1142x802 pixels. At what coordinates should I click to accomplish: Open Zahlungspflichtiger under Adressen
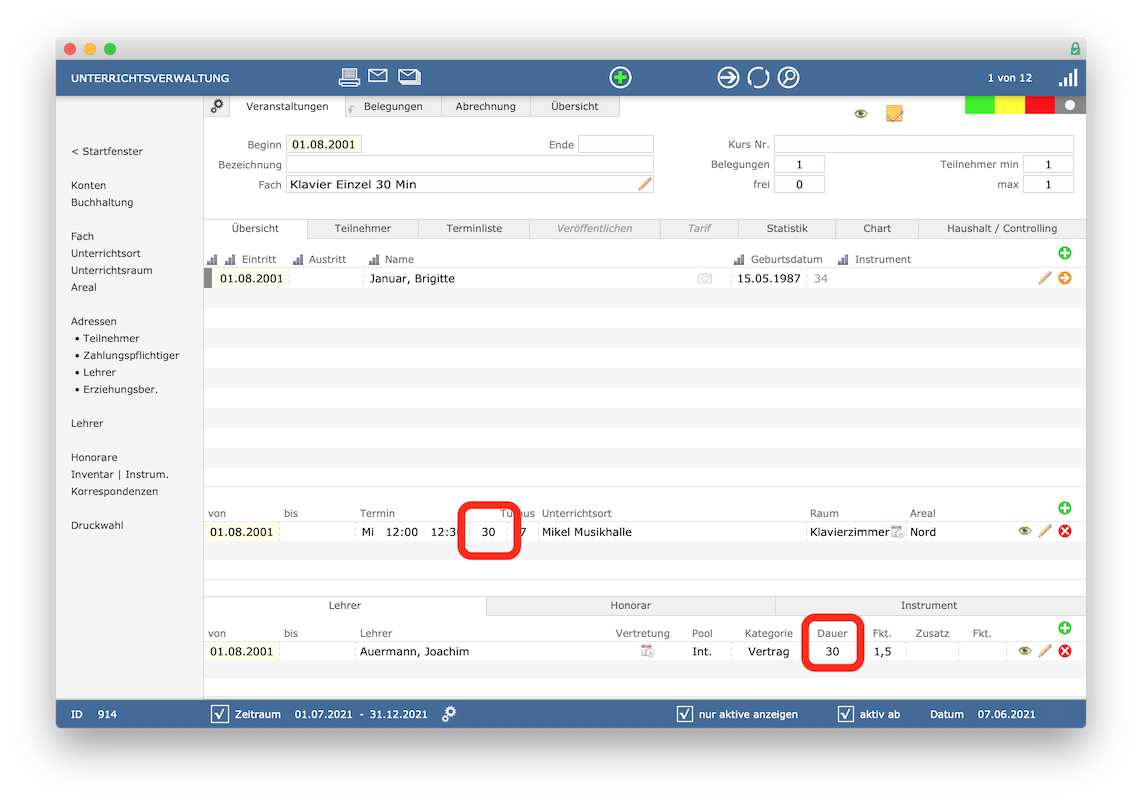[131, 355]
